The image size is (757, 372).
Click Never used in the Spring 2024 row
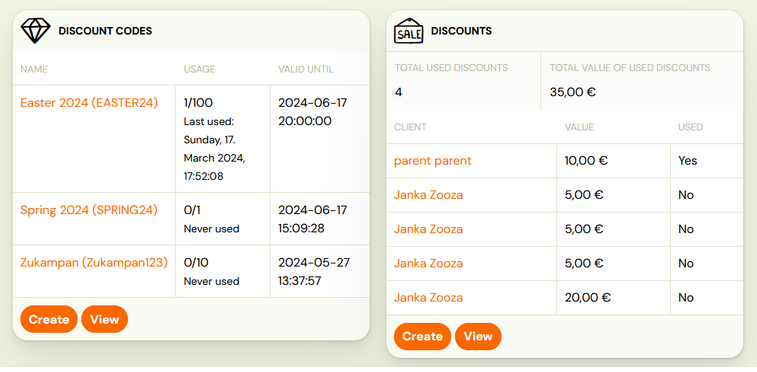click(x=211, y=229)
